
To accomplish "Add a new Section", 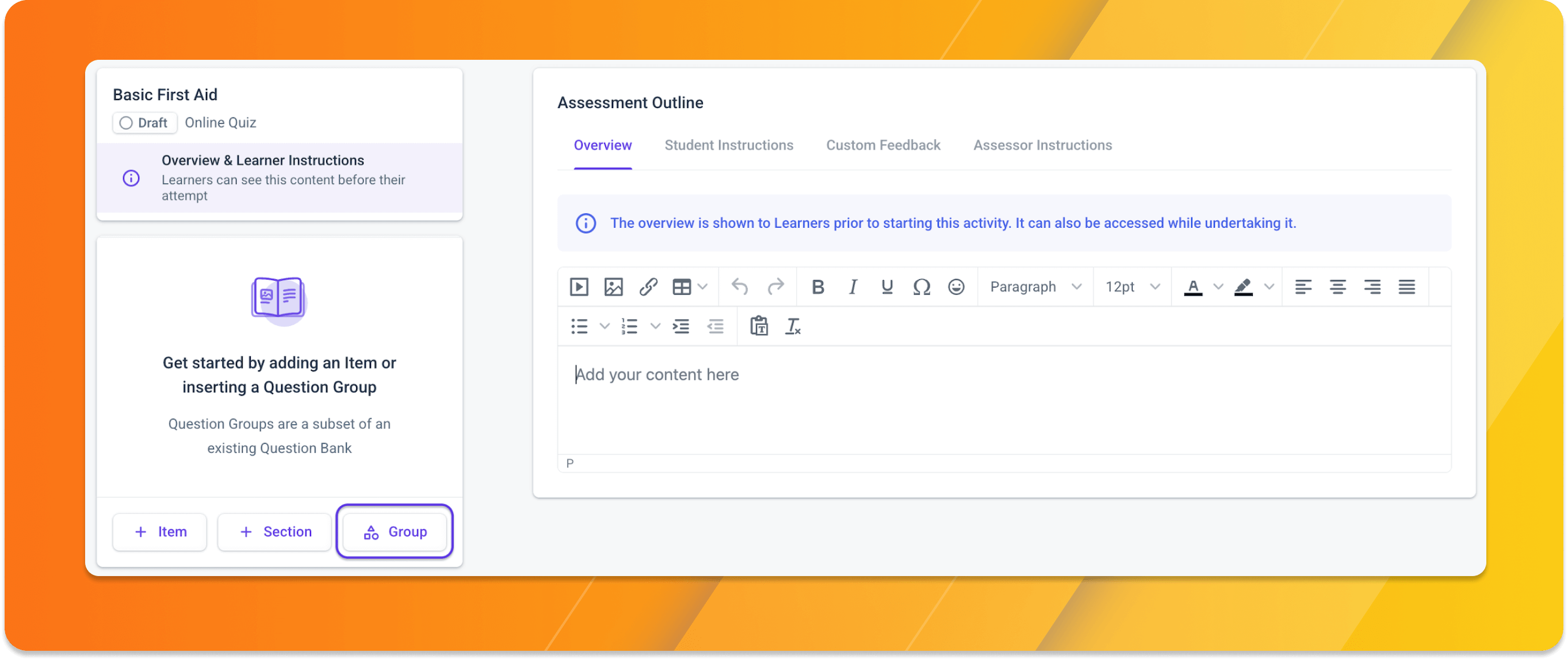I will tap(274, 532).
